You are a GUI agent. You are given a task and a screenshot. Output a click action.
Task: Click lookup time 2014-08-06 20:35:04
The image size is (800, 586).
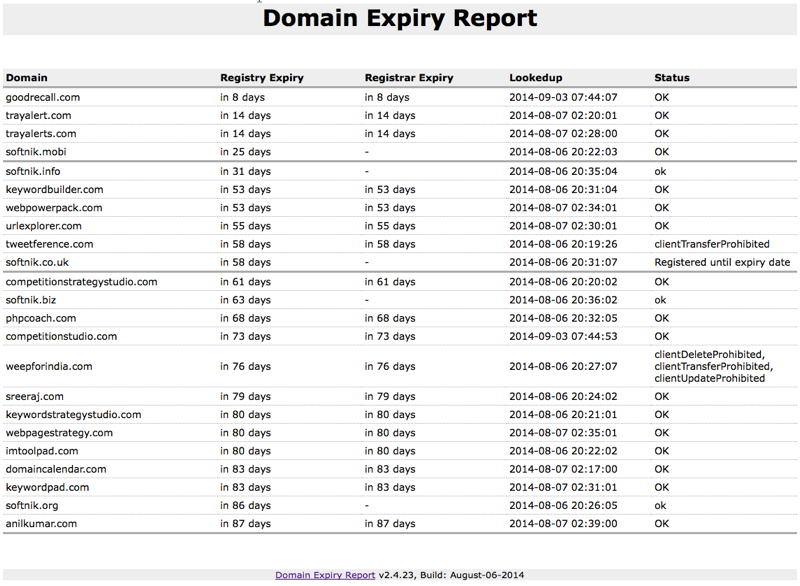pyautogui.click(x=563, y=171)
